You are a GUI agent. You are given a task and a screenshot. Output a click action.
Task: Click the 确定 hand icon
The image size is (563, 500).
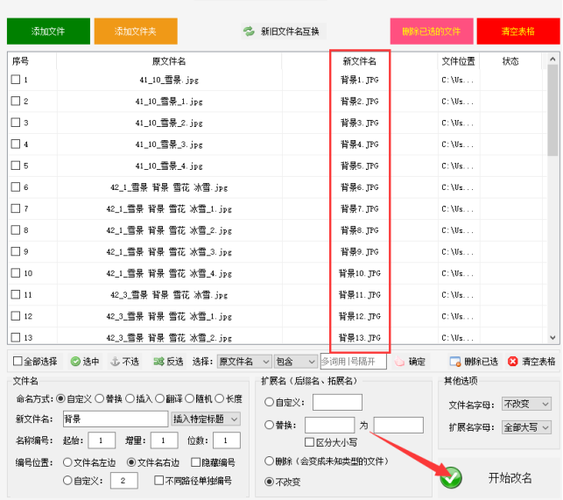tap(399, 361)
